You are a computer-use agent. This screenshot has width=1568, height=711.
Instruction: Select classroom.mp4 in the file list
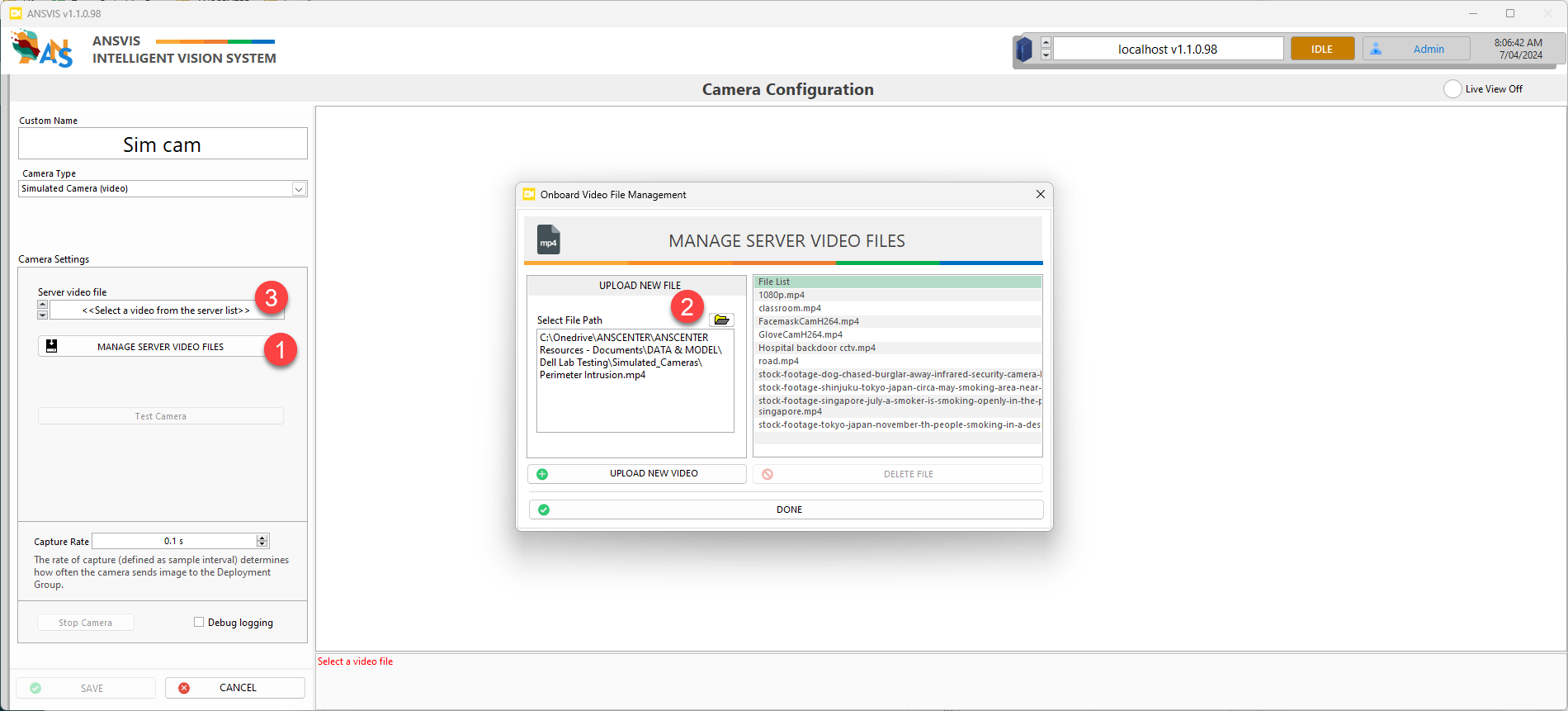click(x=789, y=308)
